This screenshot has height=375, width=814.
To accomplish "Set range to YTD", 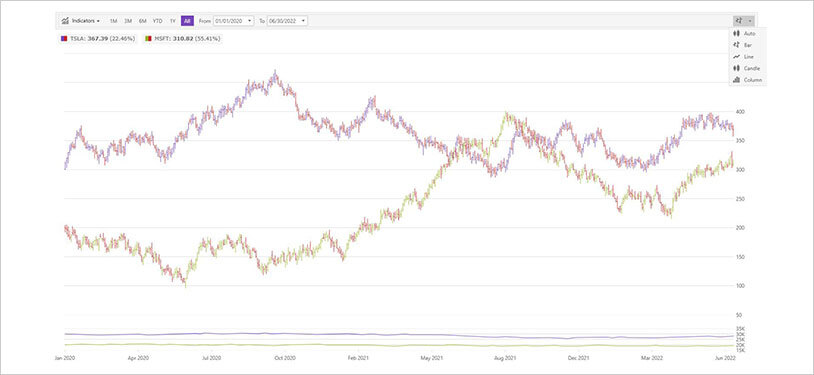I will coord(157,21).
